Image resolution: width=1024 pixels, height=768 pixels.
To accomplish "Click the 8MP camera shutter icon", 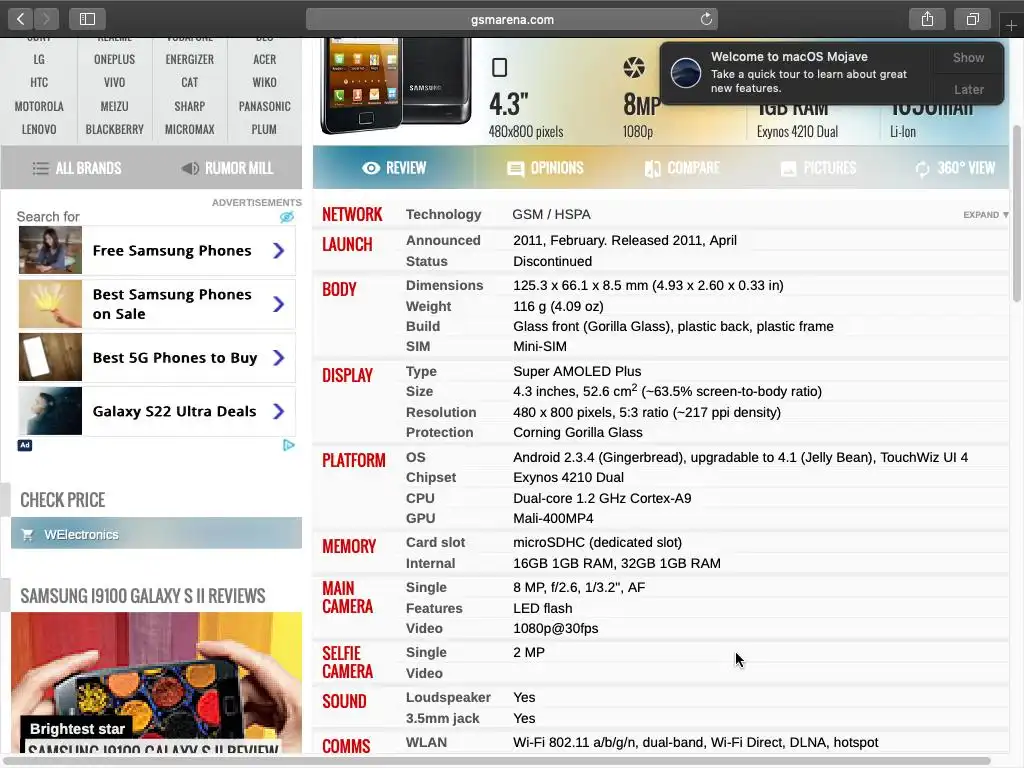I will click(634, 67).
